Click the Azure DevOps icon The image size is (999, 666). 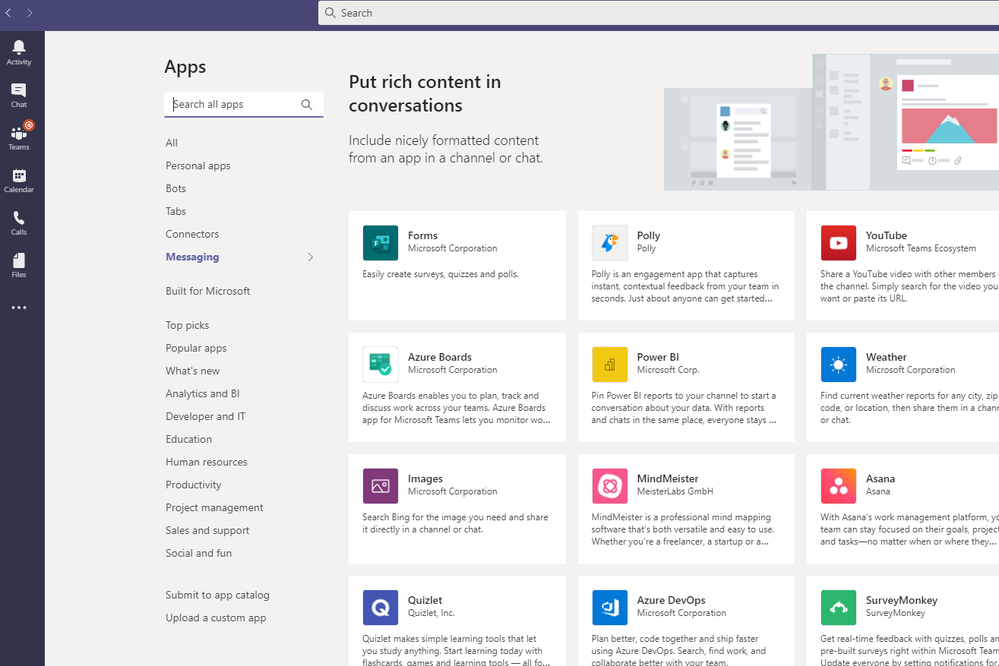[x=610, y=607]
